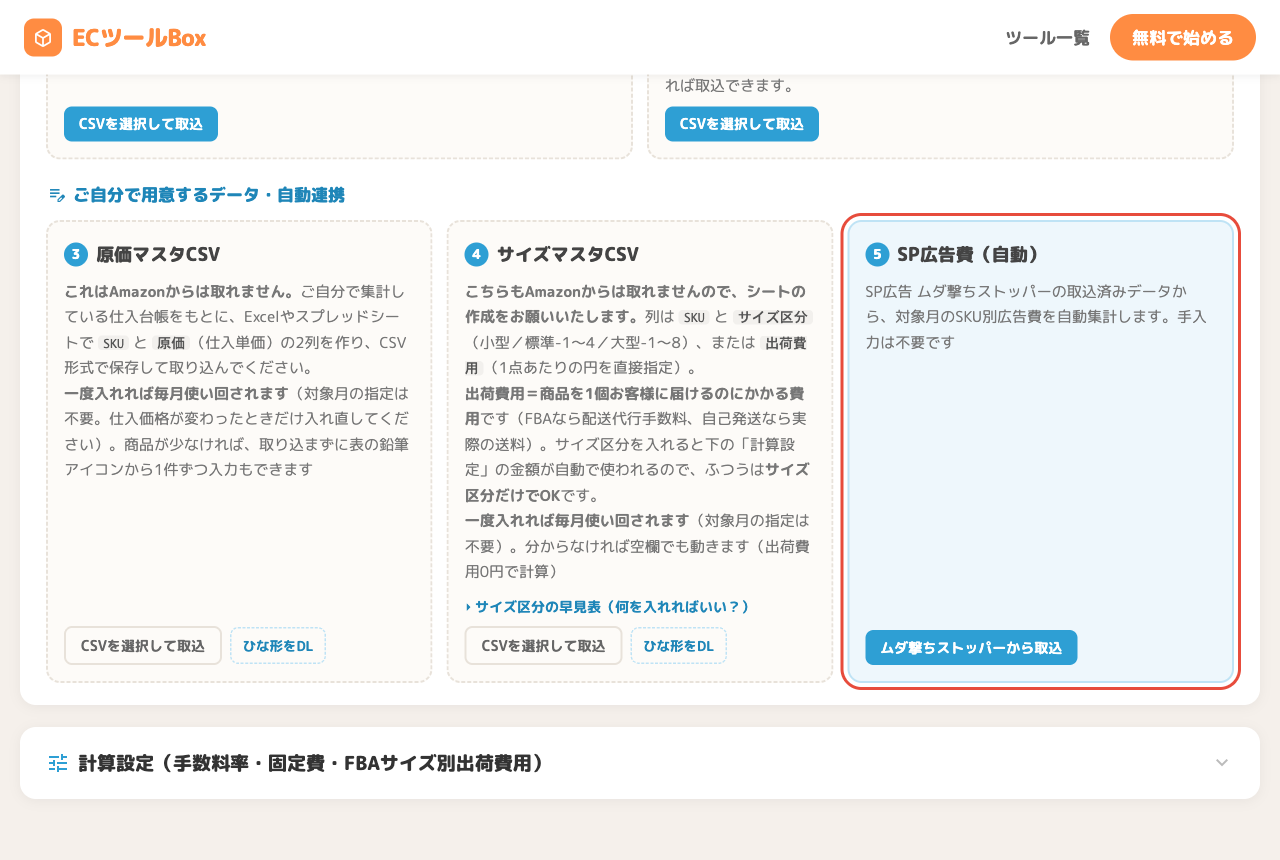Download template in 原価マスタCSV card

point(278,646)
